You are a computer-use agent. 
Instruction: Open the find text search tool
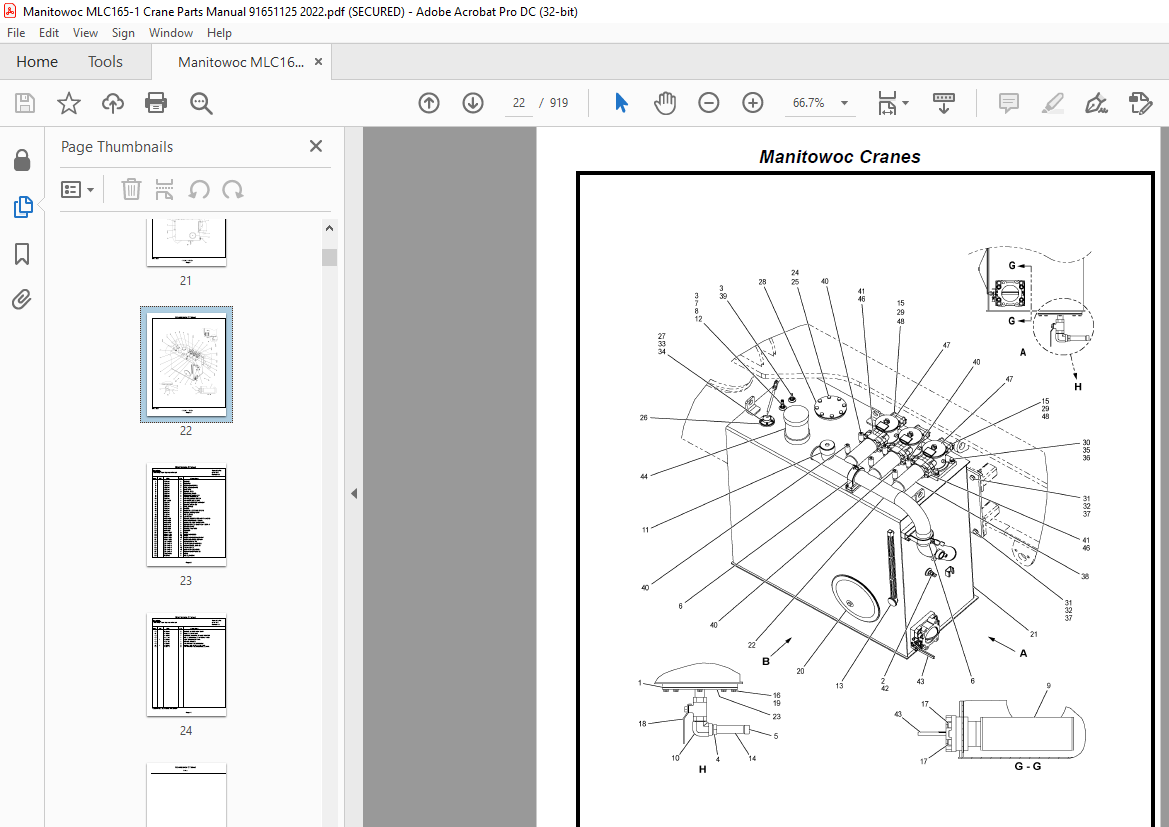click(201, 103)
